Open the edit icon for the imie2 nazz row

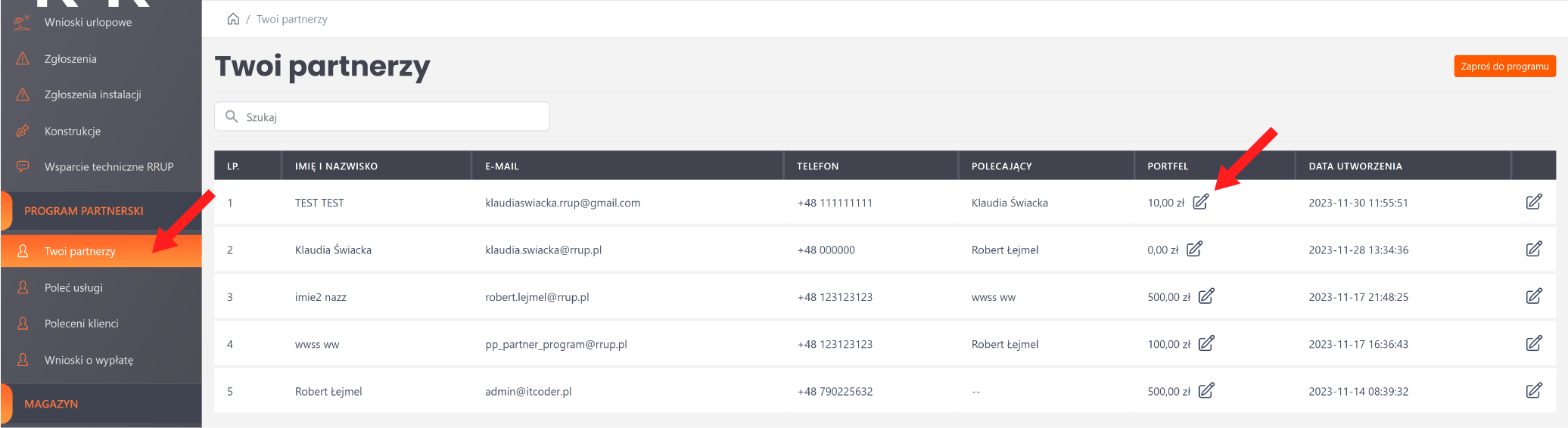1533,296
